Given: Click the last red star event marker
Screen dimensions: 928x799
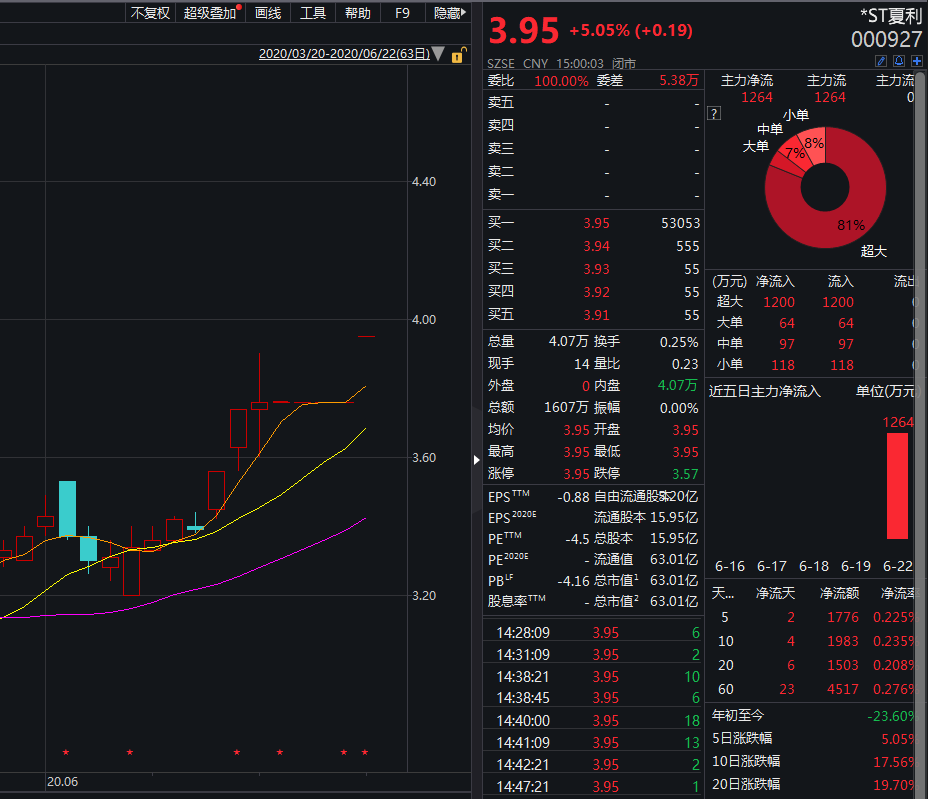Looking at the screenshot, I should click(x=365, y=752).
